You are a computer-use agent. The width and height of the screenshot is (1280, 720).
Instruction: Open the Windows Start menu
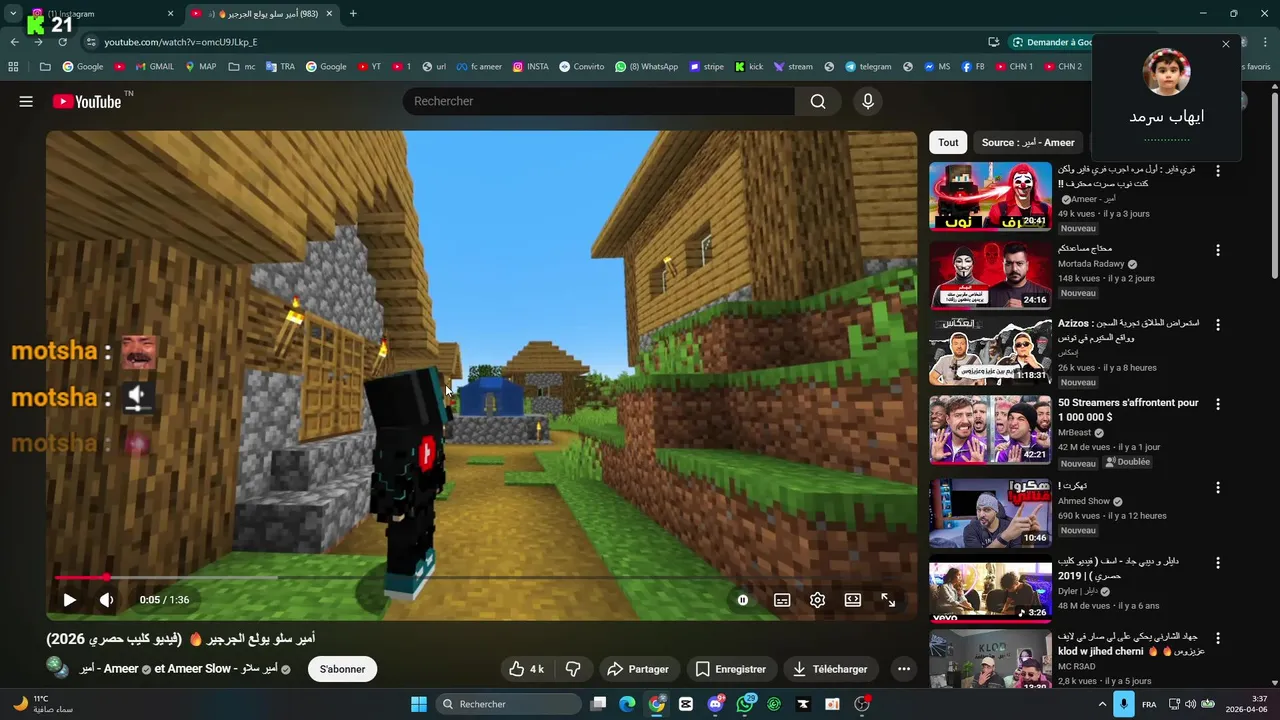coord(419,704)
